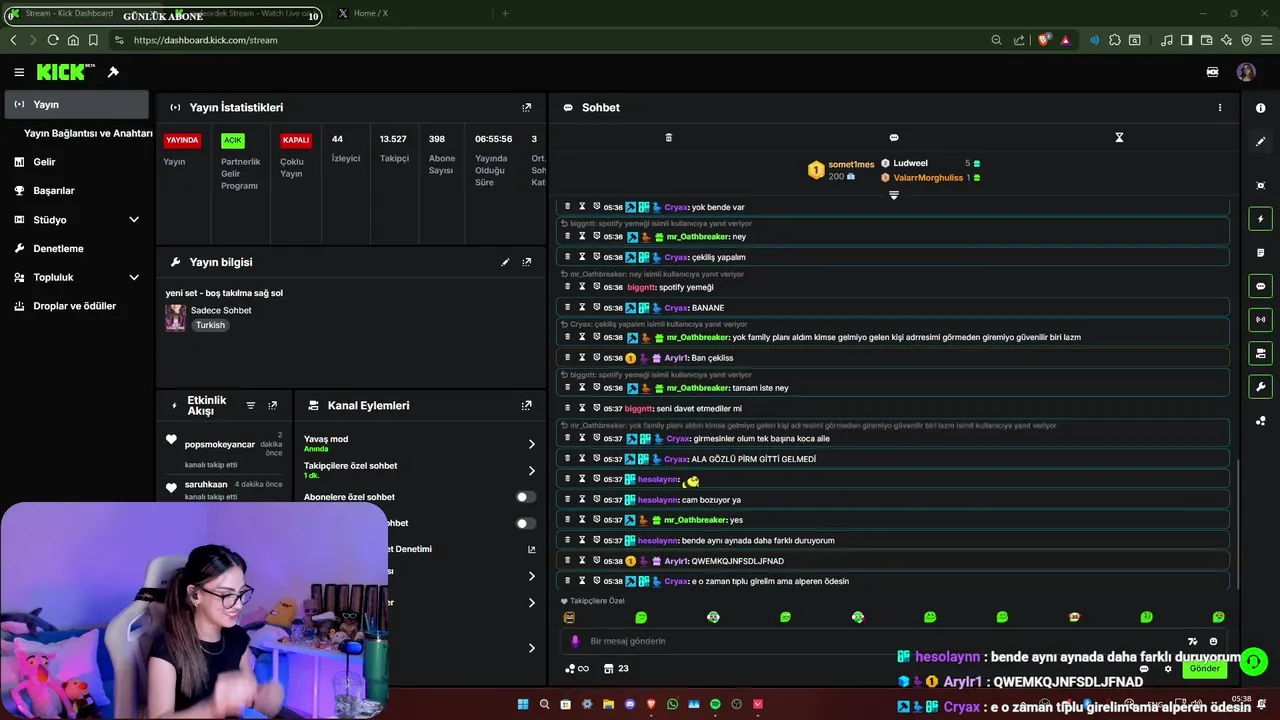Toggle the lightning bolt icon in right sidebar

point(1260,219)
